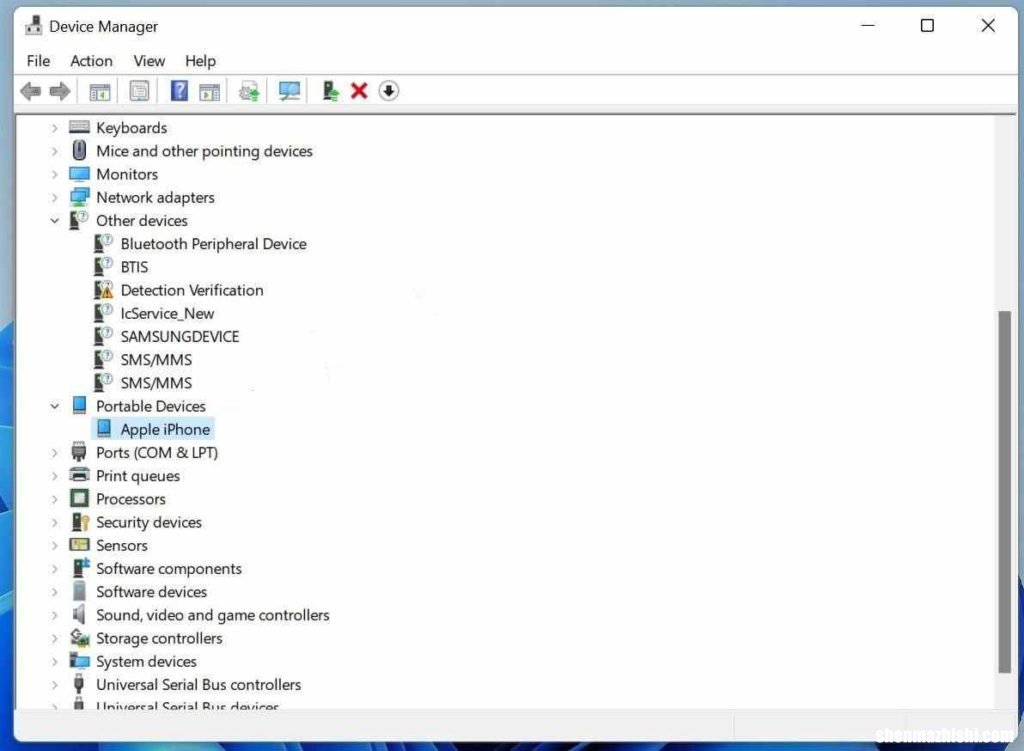Click the printer icon in toolbar
Screen dimensions: 1024x751
coord(249,91)
